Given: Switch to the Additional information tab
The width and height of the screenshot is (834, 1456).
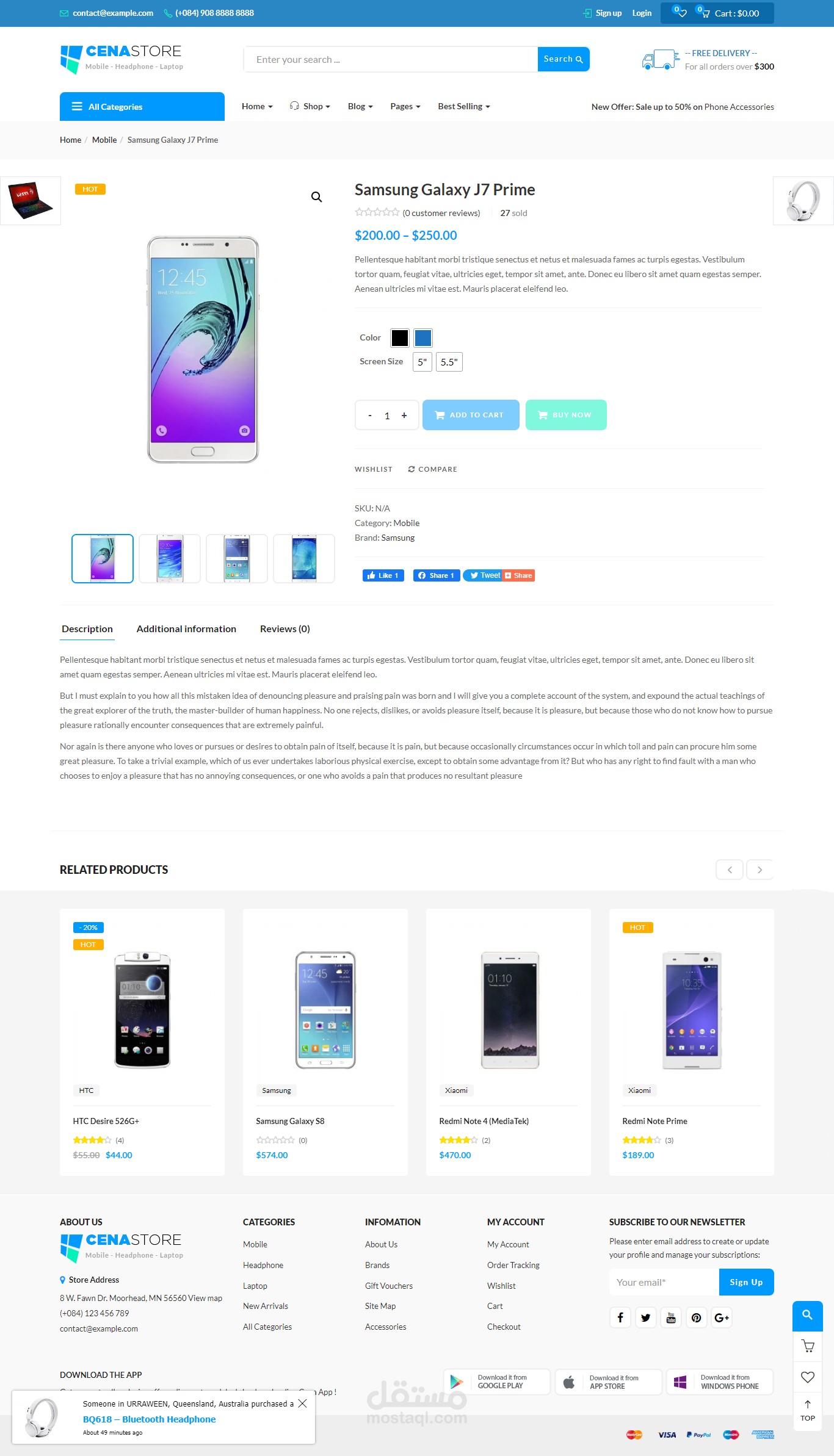Looking at the screenshot, I should (x=186, y=629).
